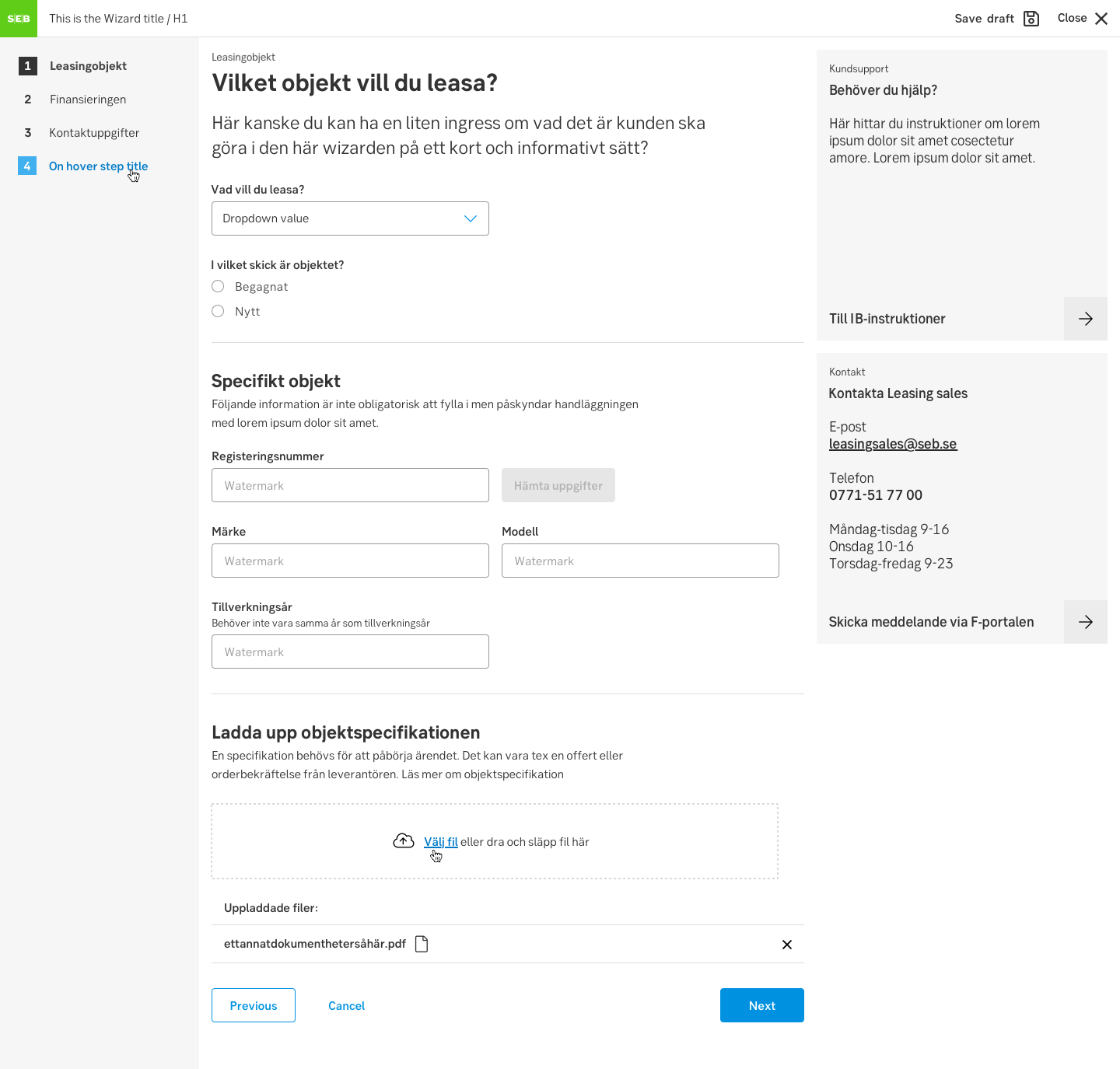Click the Previous button
The image size is (1120, 1069).
[x=254, y=1005]
